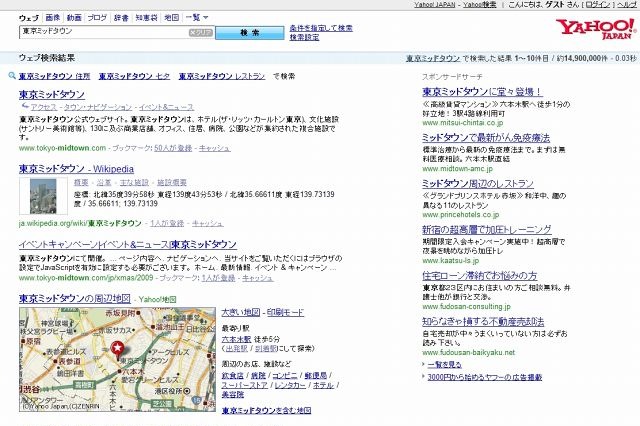Click the タウン・ナビゲーション sublink
This screenshot has width=640, height=426.
(98, 107)
